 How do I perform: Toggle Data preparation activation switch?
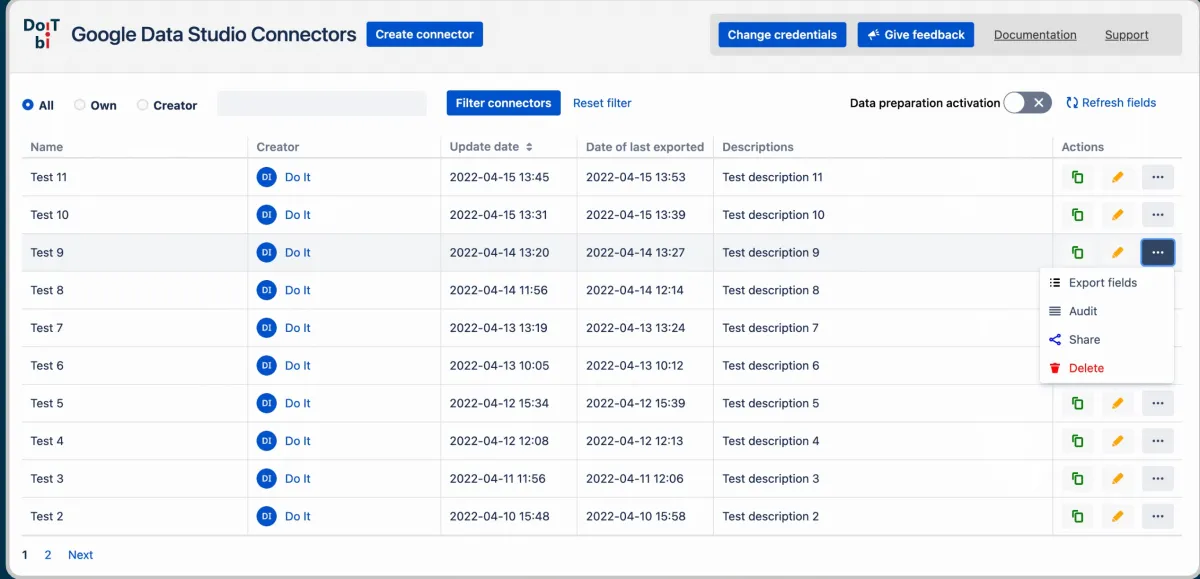click(1028, 102)
